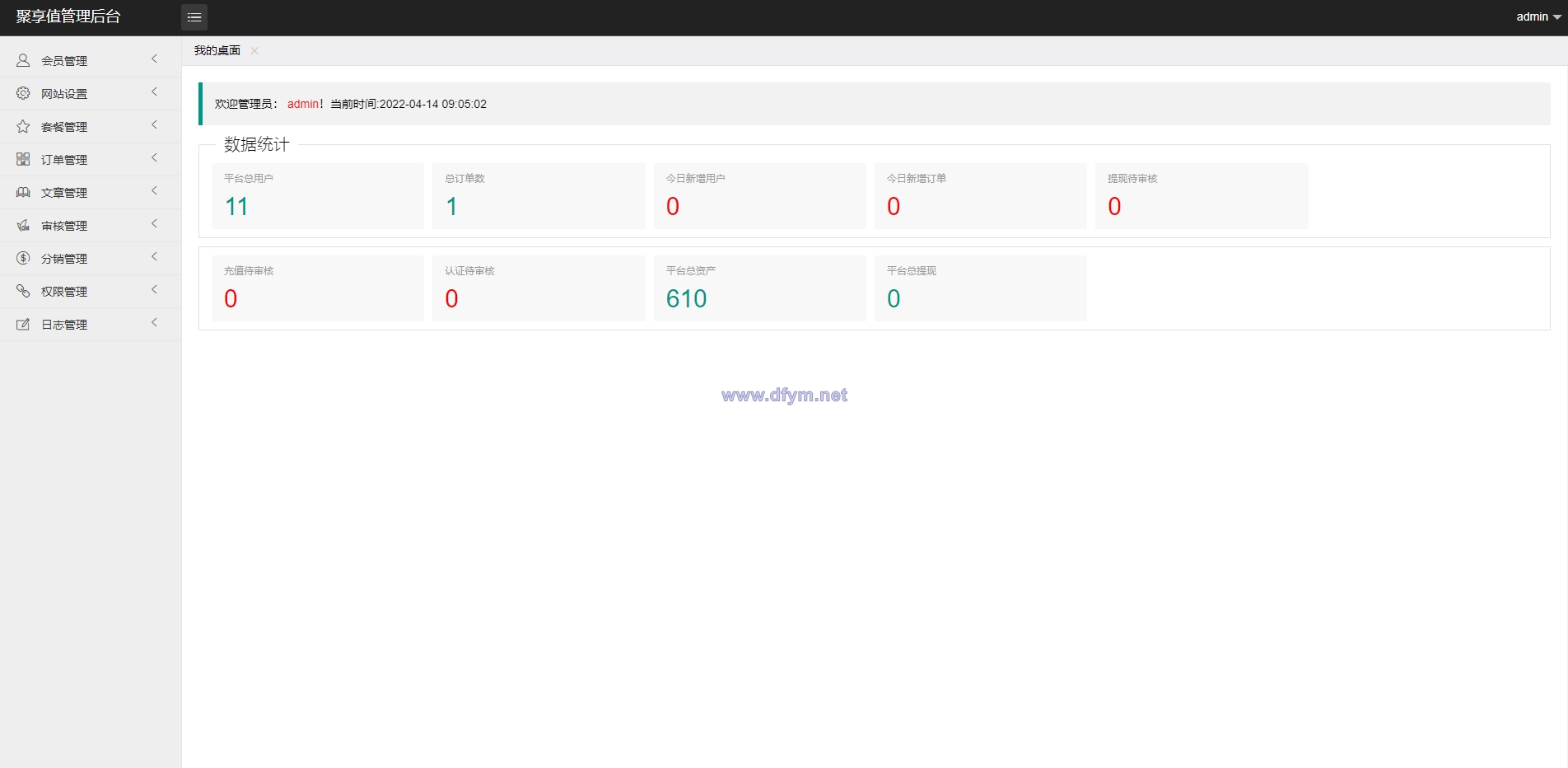This screenshot has height=768, width=1568.
Task: Expand the 文章管理 chevron
Action: coord(154,190)
